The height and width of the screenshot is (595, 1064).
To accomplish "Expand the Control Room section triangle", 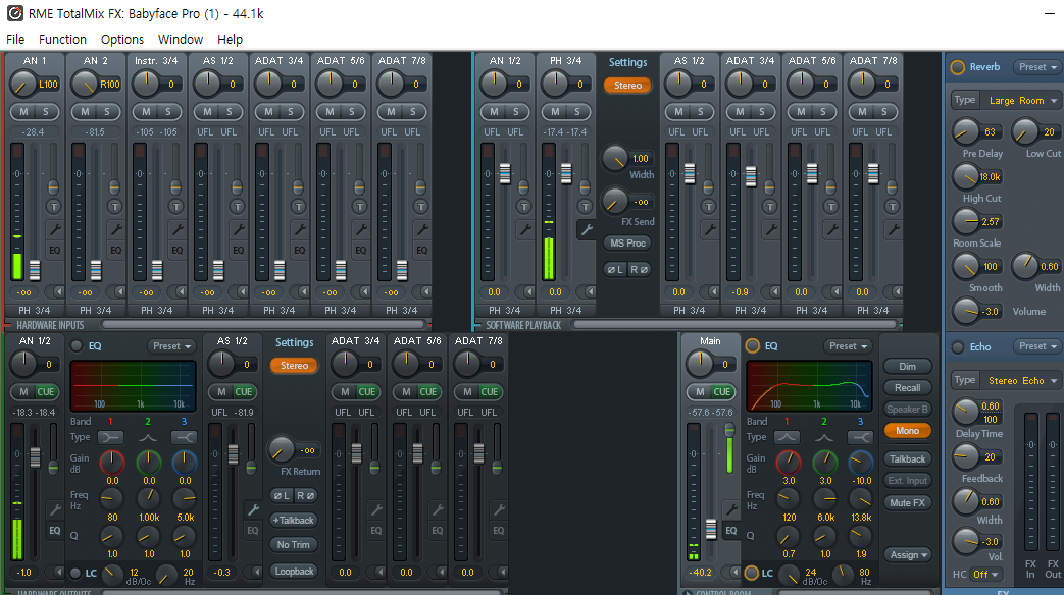I will [x=688, y=593].
